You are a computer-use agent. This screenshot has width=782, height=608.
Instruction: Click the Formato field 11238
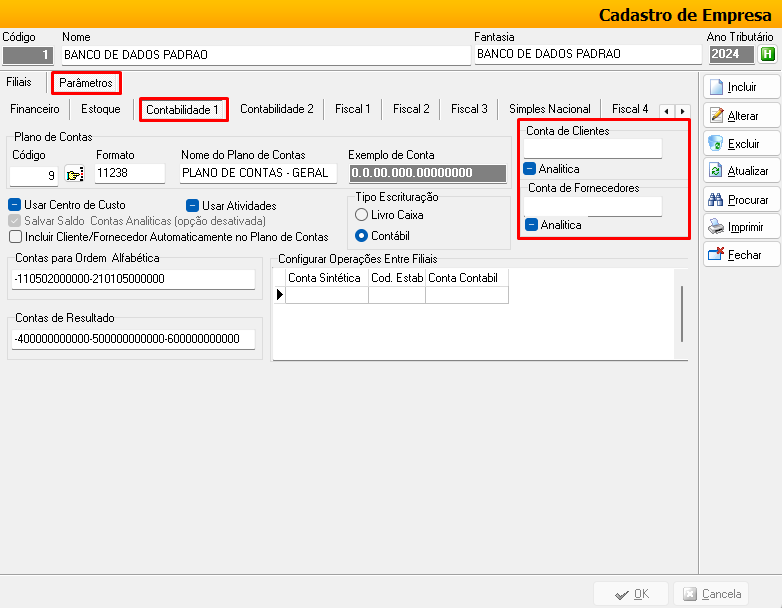[x=130, y=173]
